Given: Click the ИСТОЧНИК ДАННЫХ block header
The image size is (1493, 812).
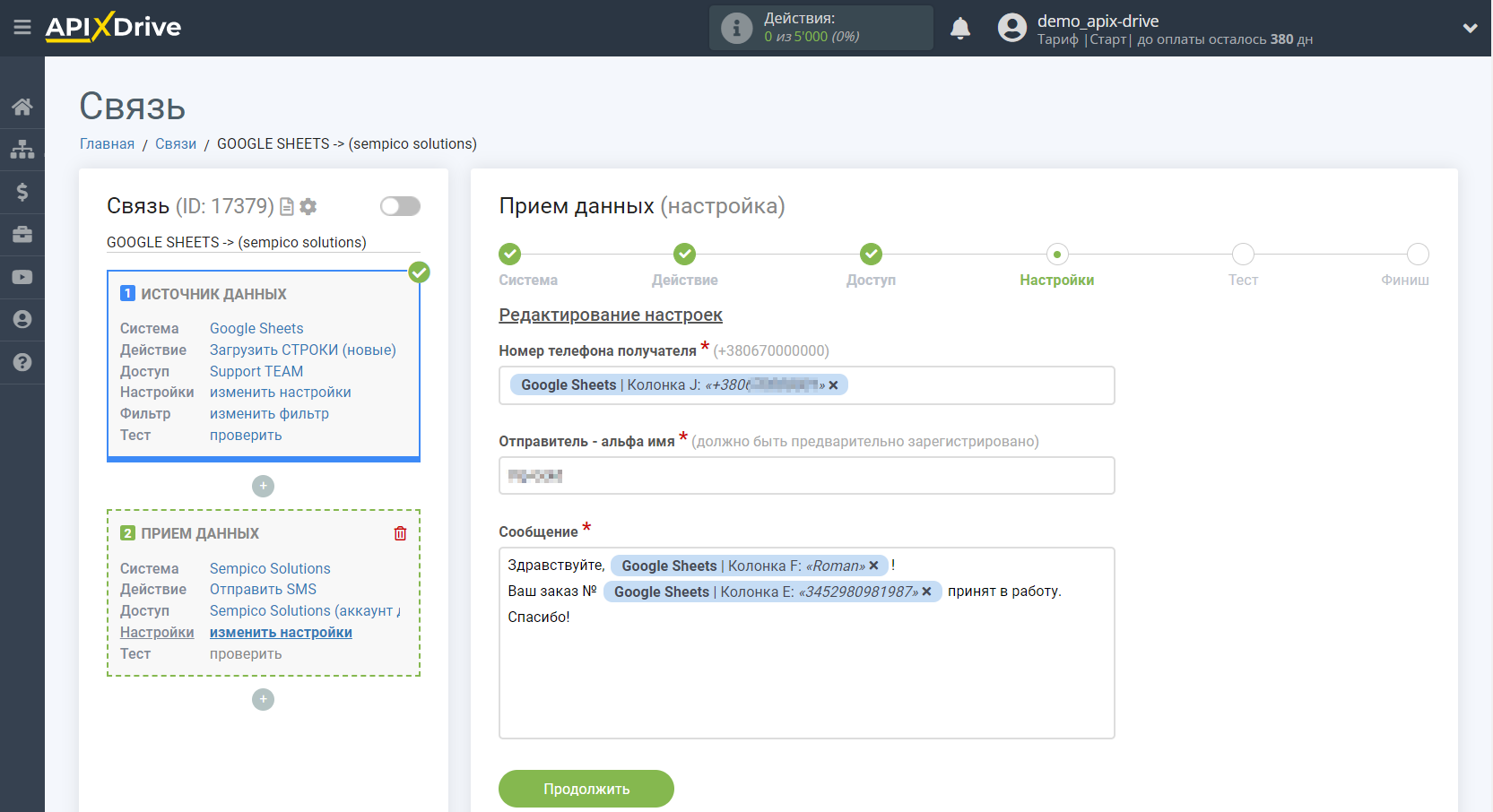Looking at the screenshot, I should 213,294.
